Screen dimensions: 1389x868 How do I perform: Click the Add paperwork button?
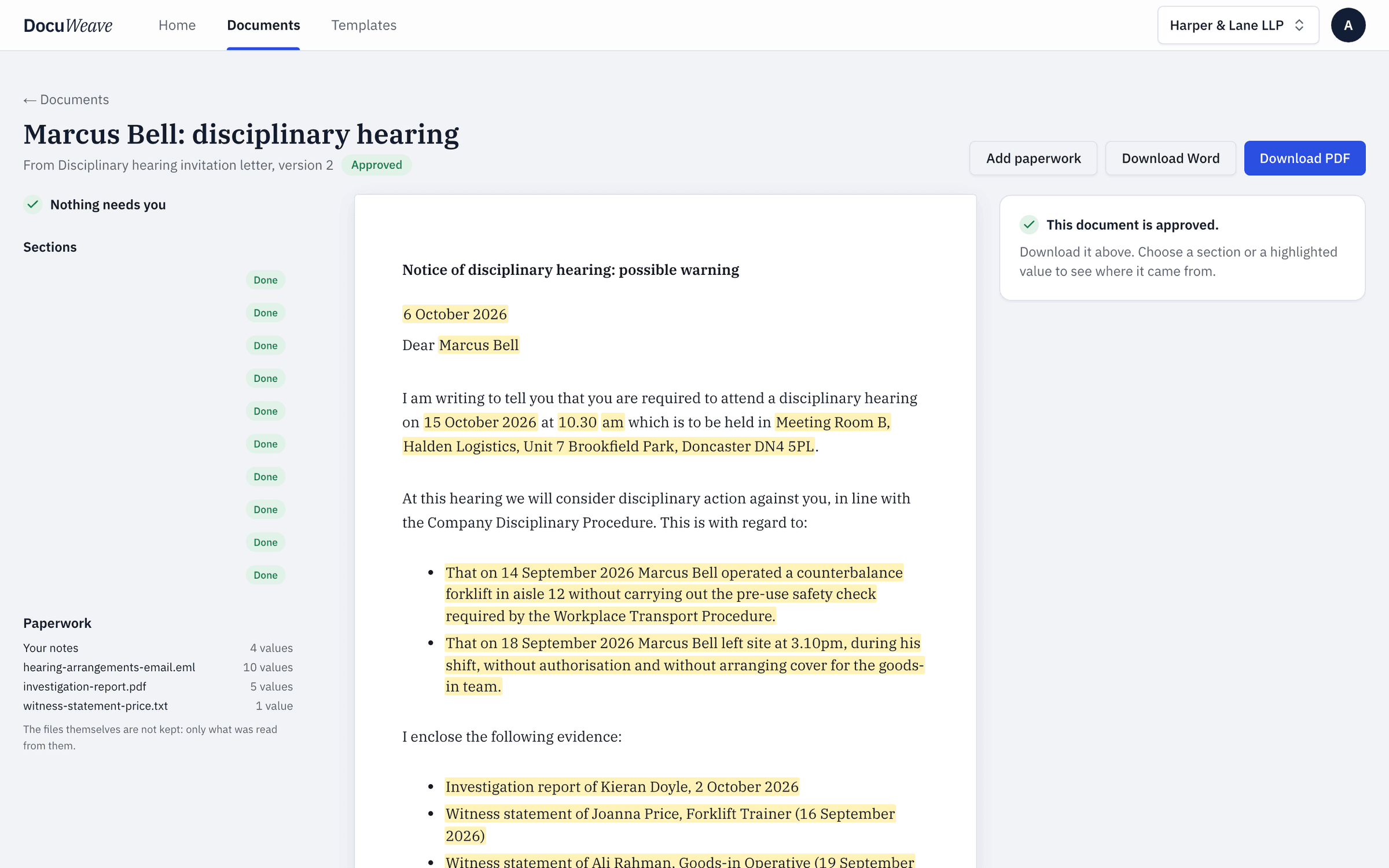click(x=1033, y=158)
